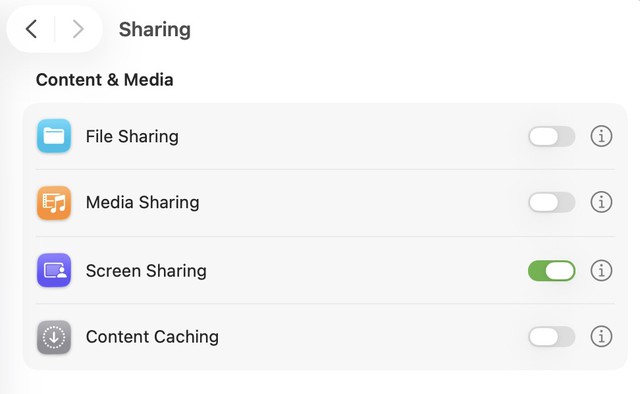This screenshot has height=394, width=640.
Task: Disable the Screen Sharing toggle
Action: (552, 270)
